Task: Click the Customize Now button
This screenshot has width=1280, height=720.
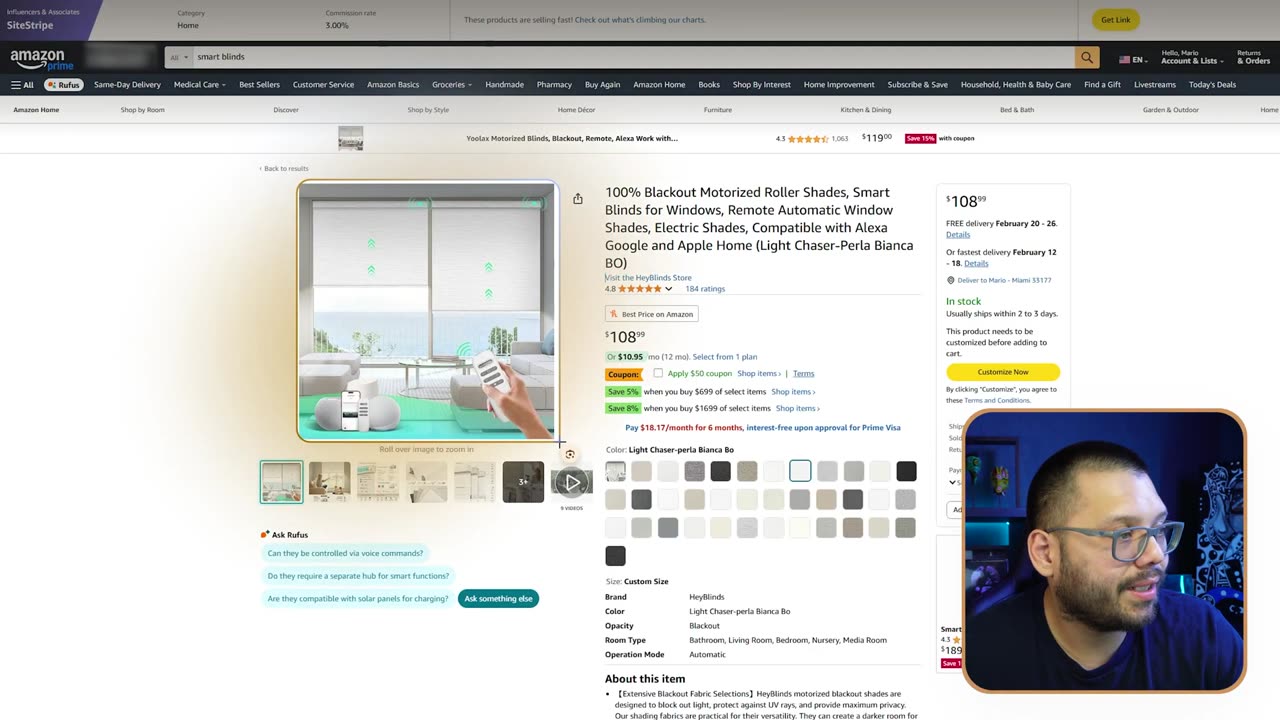Action: (x=1003, y=372)
